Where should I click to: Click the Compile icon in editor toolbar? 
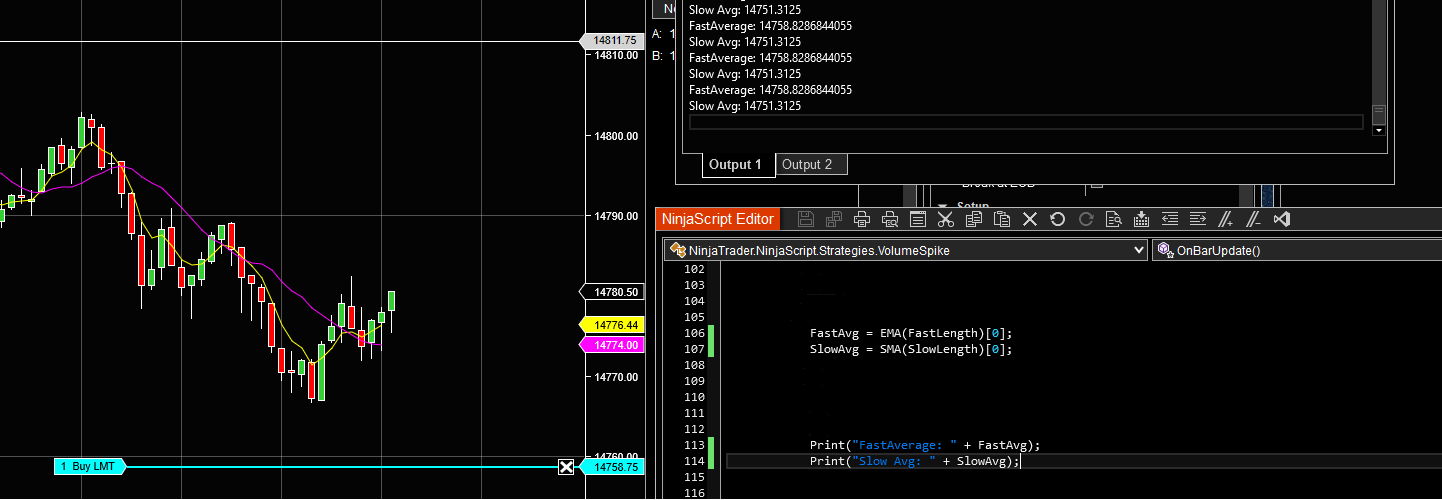1142,219
